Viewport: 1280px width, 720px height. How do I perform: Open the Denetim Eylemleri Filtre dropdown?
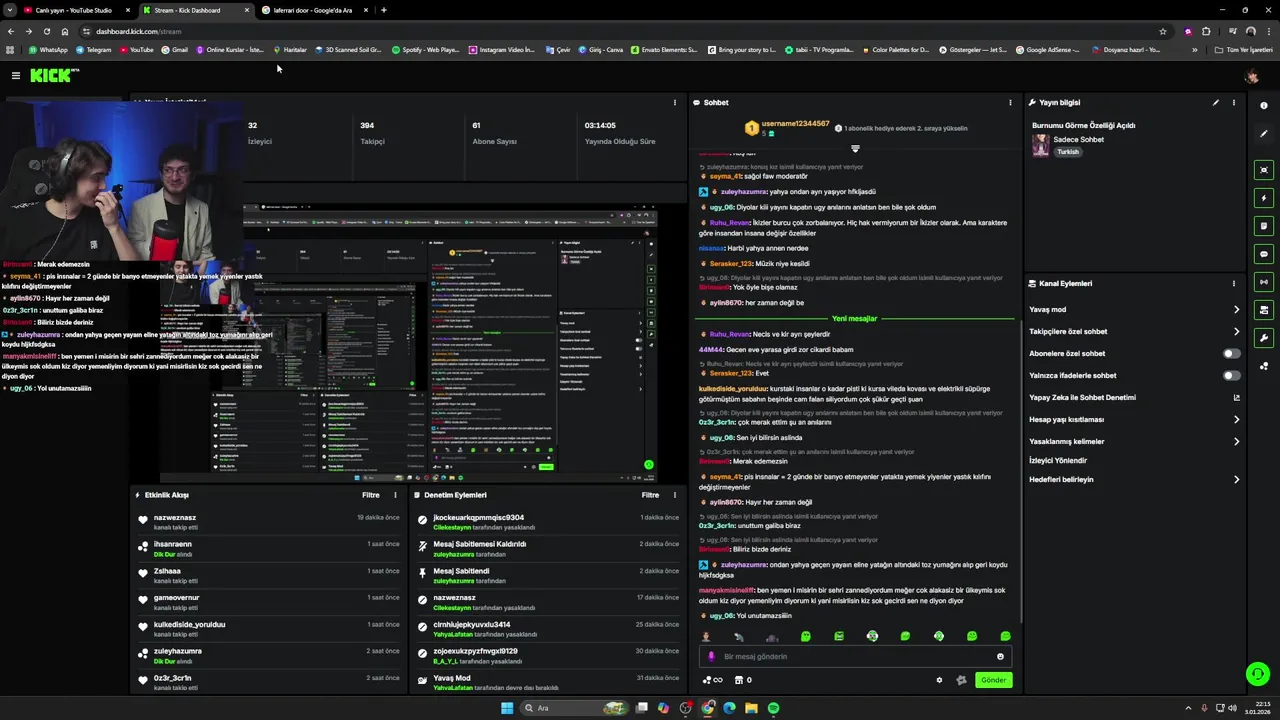(651, 495)
